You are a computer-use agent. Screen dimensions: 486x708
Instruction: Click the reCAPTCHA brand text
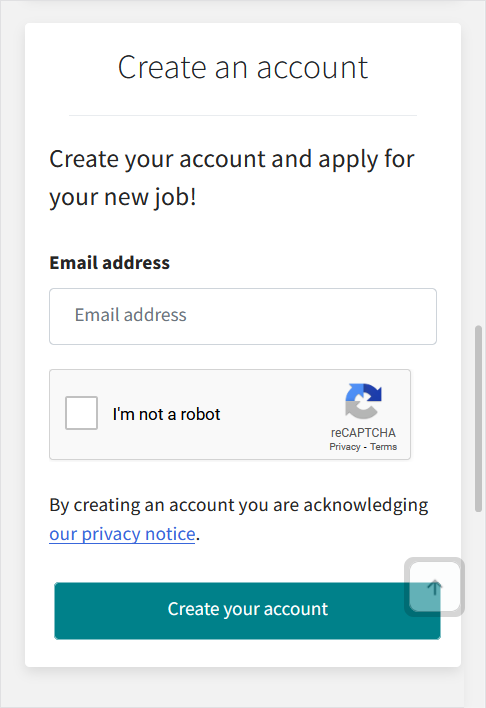tap(363, 433)
